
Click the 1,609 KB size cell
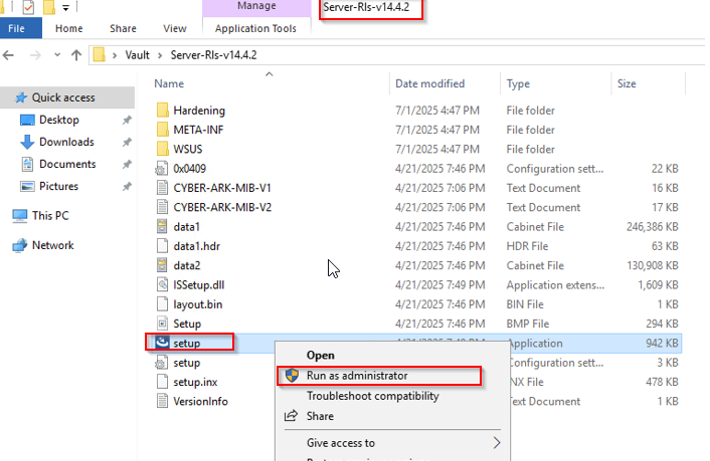tap(658, 285)
